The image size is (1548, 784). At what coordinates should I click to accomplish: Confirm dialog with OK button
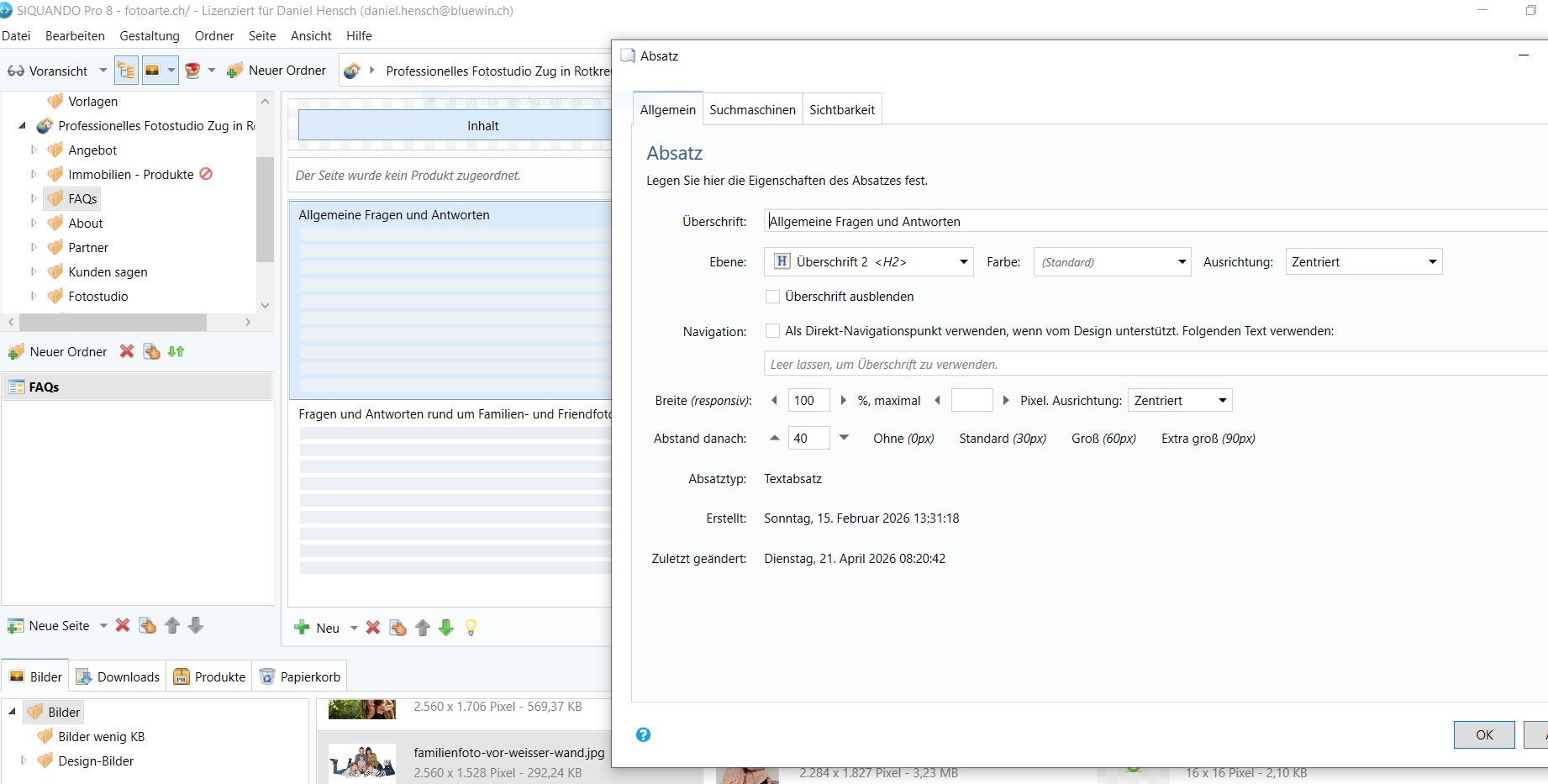(1484, 734)
